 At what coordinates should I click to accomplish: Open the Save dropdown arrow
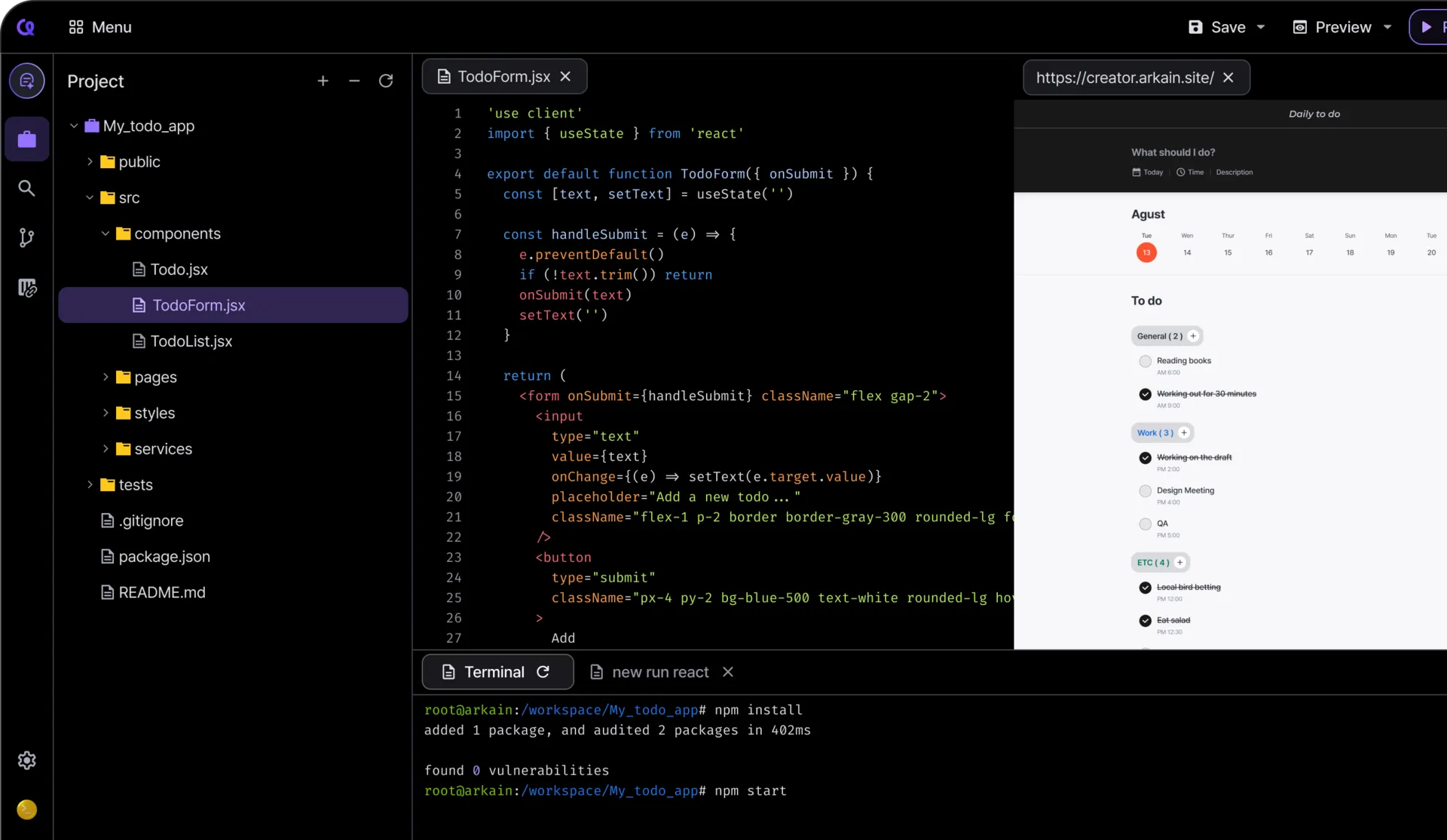coord(1261,27)
